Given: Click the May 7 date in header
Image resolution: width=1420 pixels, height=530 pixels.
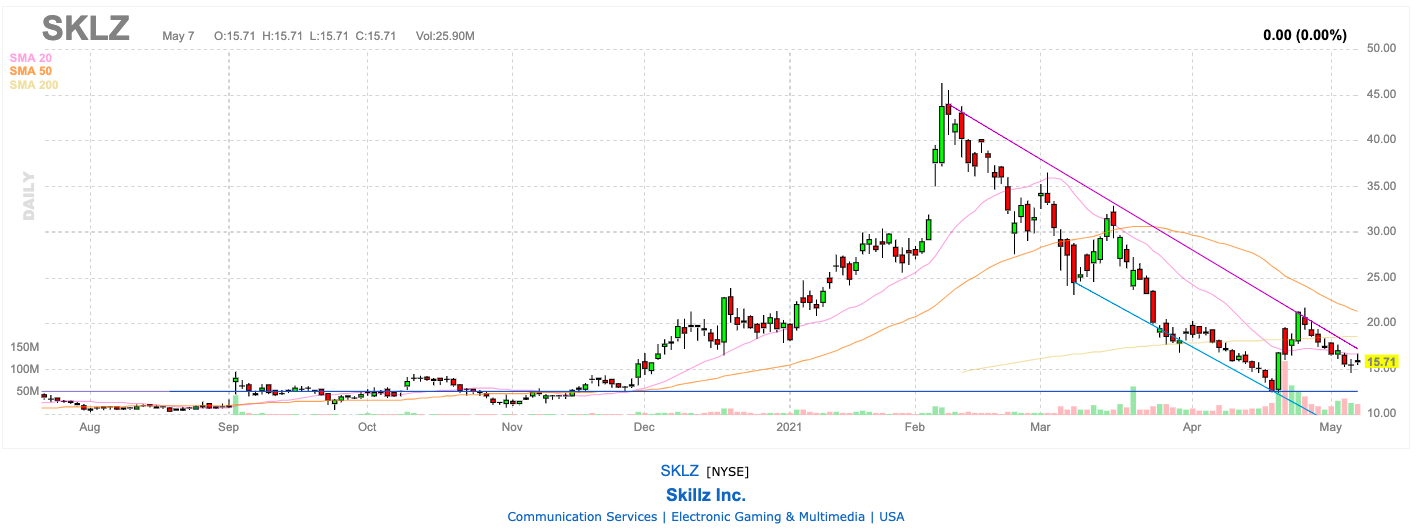Looking at the screenshot, I should coord(178,36).
